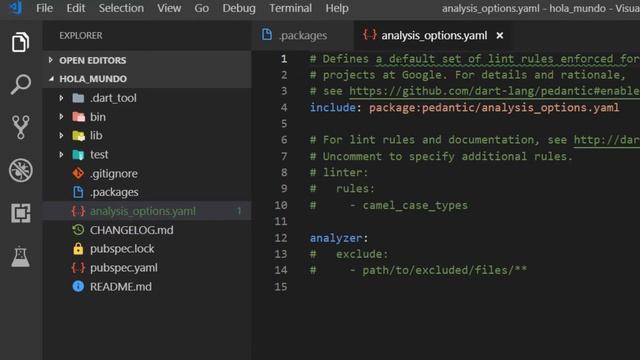Open pubspec.yaml in explorer

124,268
